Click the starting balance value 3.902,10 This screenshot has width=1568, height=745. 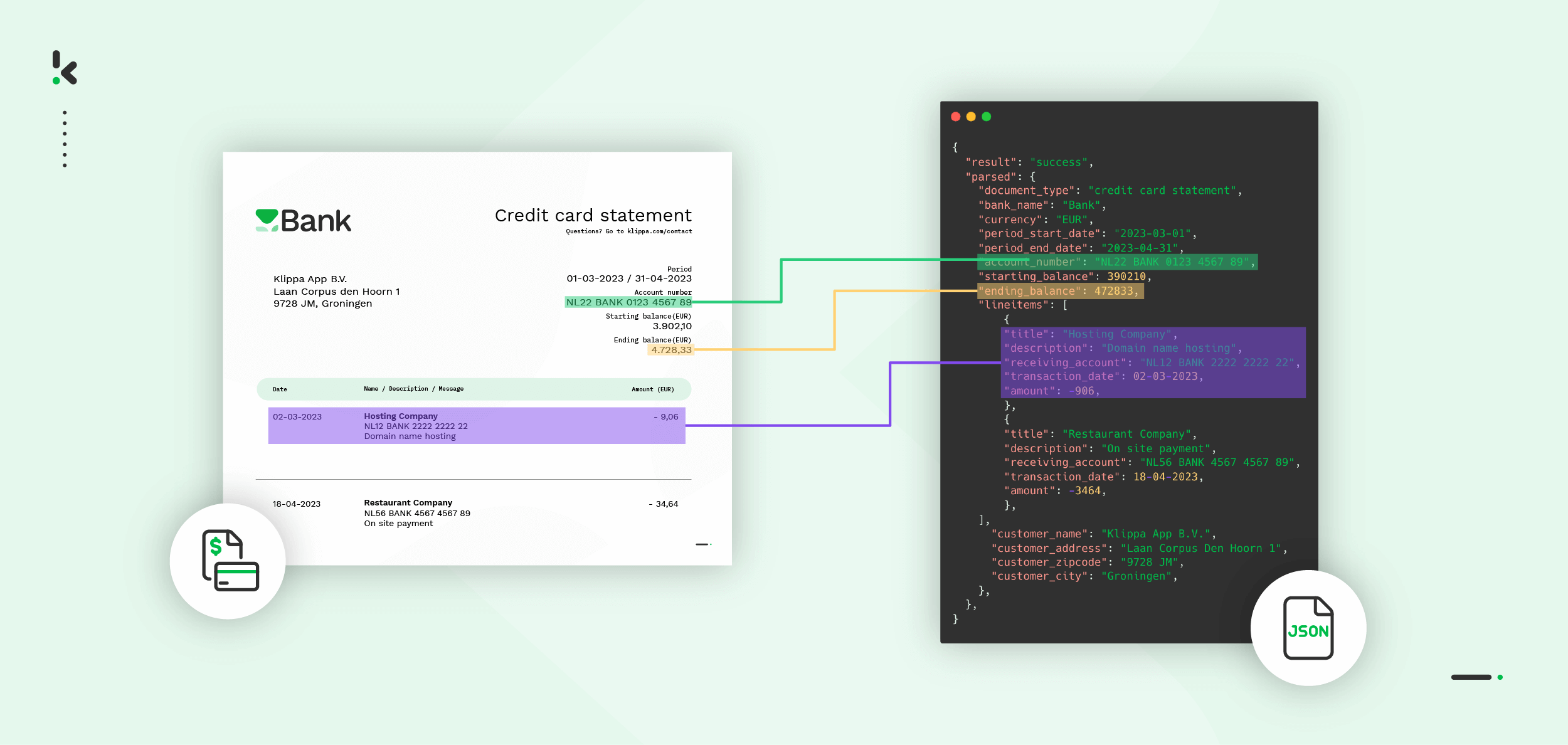pyautogui.click(x=672, y=326)
